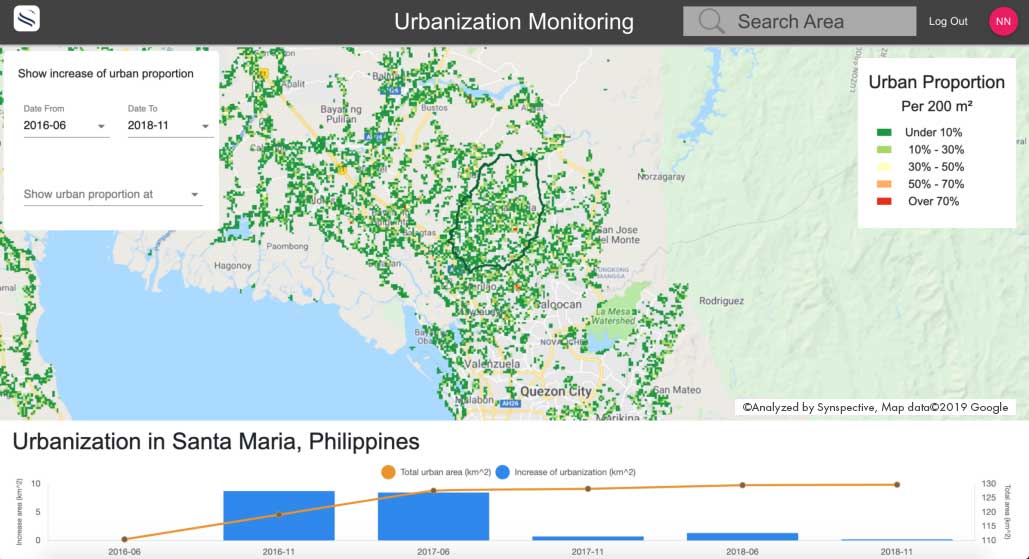This screenshot has height=559, width=1029.
Task: Click Paombong label on map
Action: 287,246
